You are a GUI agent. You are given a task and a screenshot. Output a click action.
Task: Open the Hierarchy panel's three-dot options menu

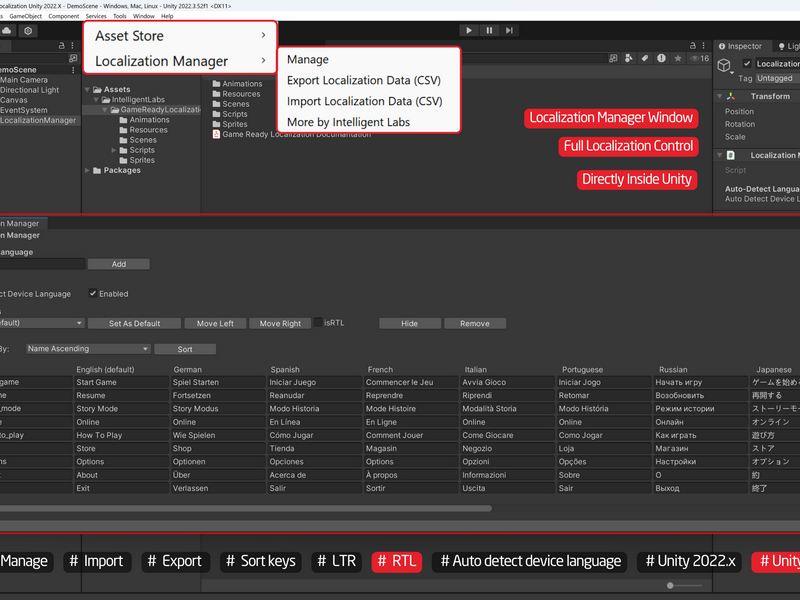(72, 45)
